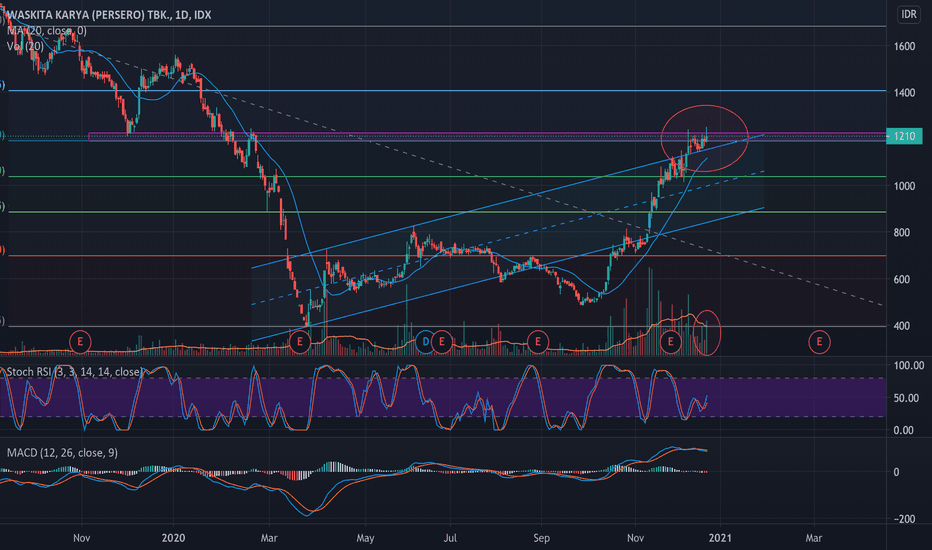This screenshot has width=932, height=550.
Task: Click the 100.00 Stoch RSI scale label
Action: (x=909, y=365)
